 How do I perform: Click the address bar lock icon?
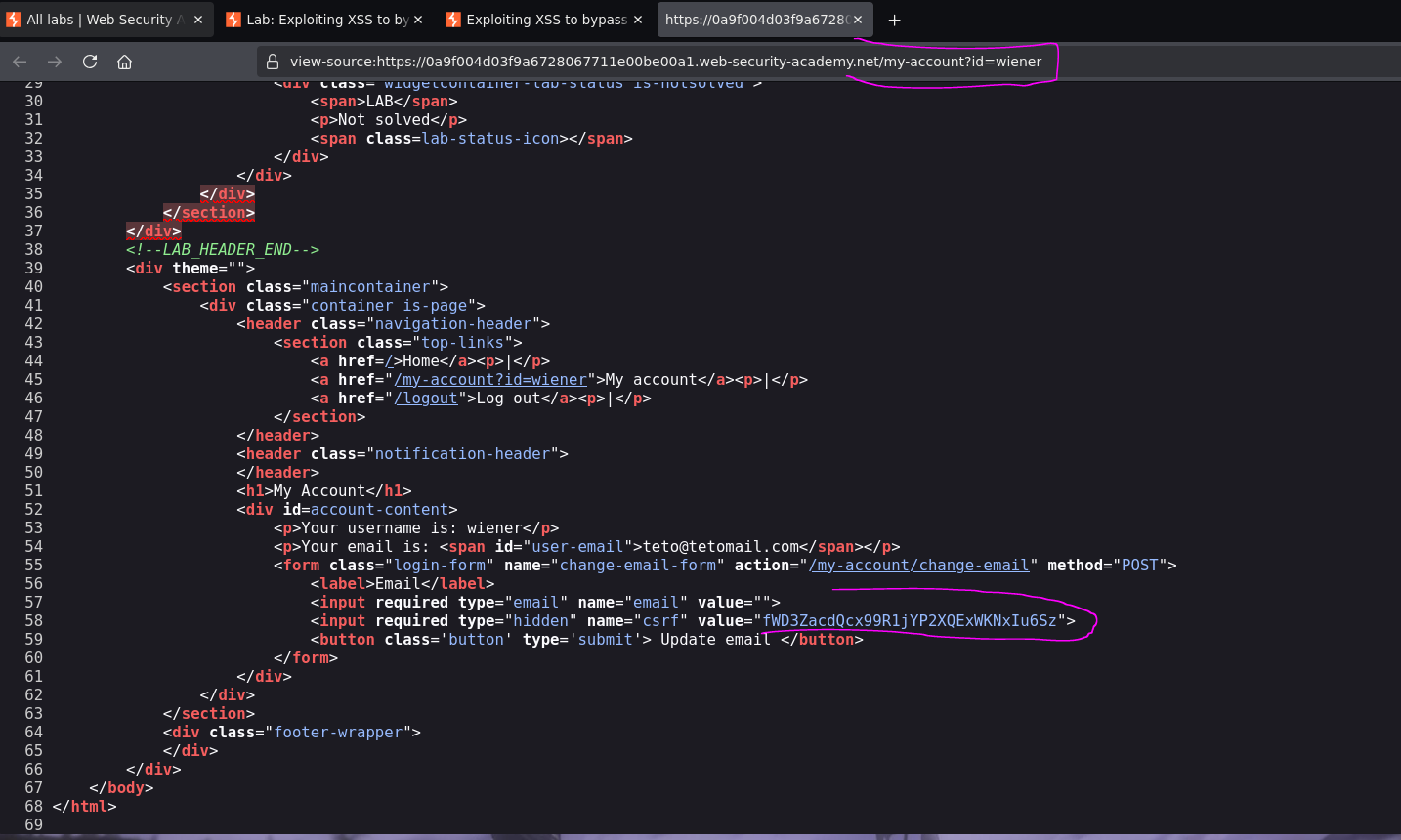[273, 62]
